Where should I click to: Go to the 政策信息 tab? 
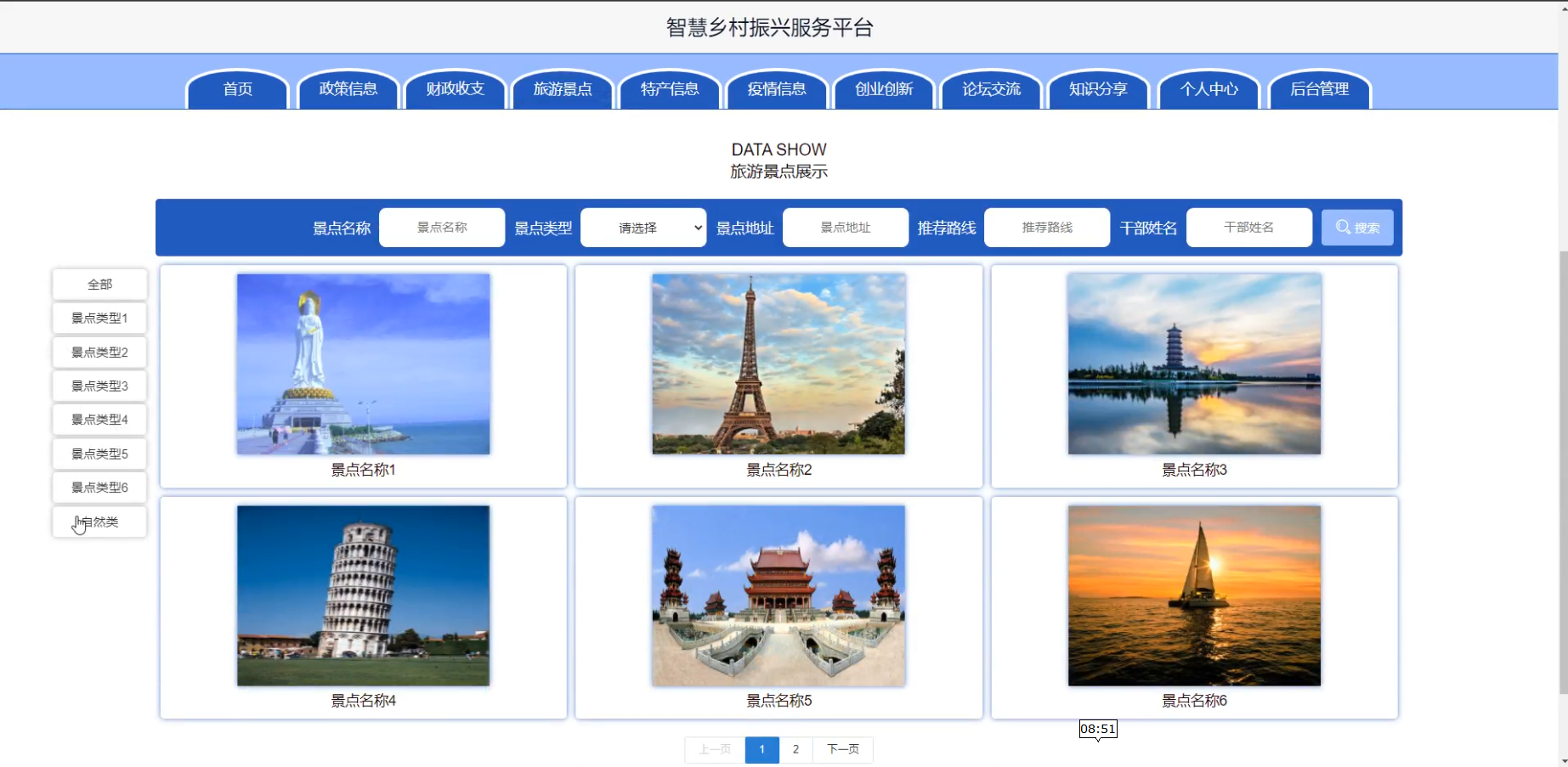pos(348,89)
